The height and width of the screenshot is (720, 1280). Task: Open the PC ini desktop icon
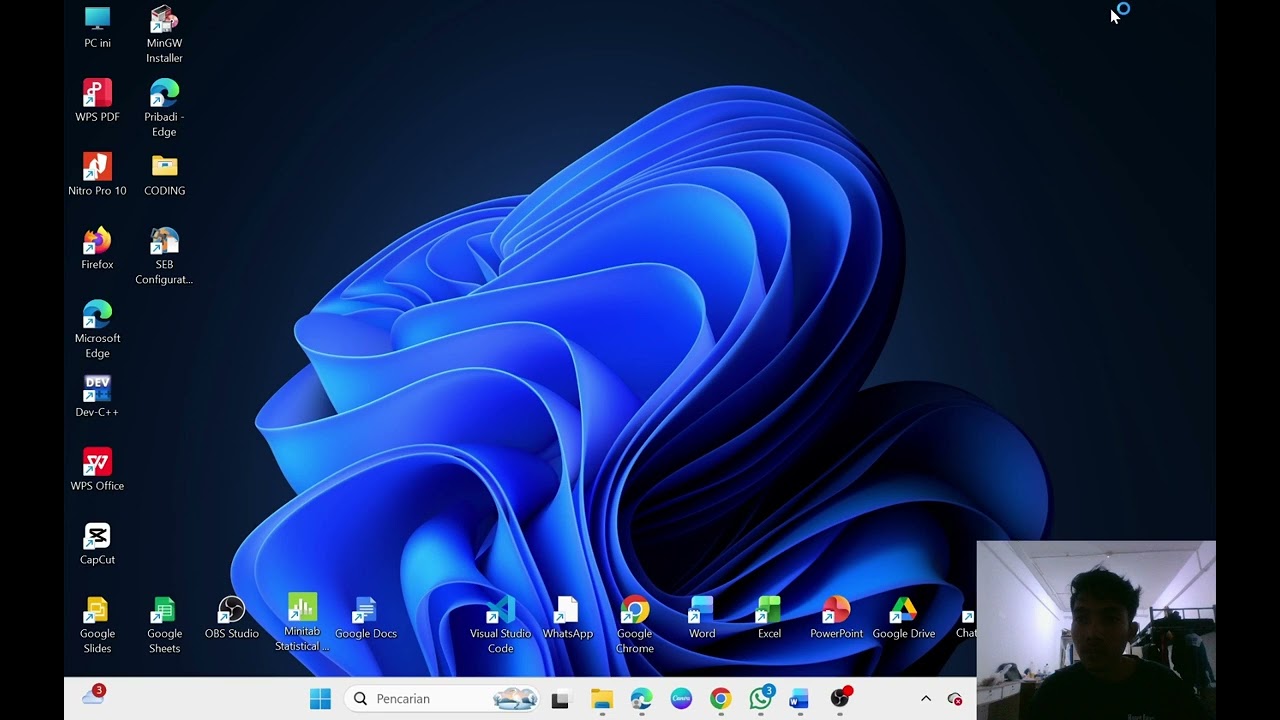click(97, 27)
